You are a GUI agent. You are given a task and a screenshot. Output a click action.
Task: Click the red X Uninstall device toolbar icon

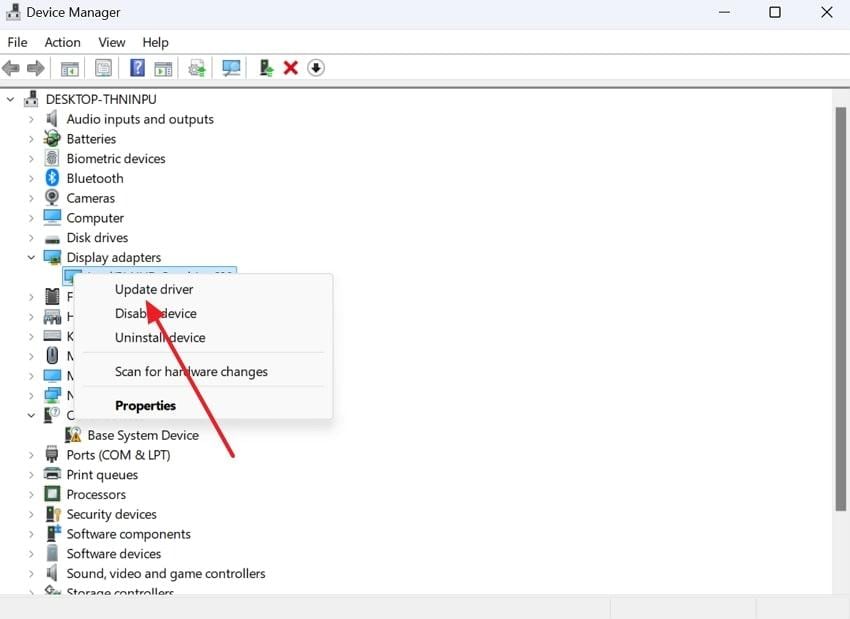[292, 67]
